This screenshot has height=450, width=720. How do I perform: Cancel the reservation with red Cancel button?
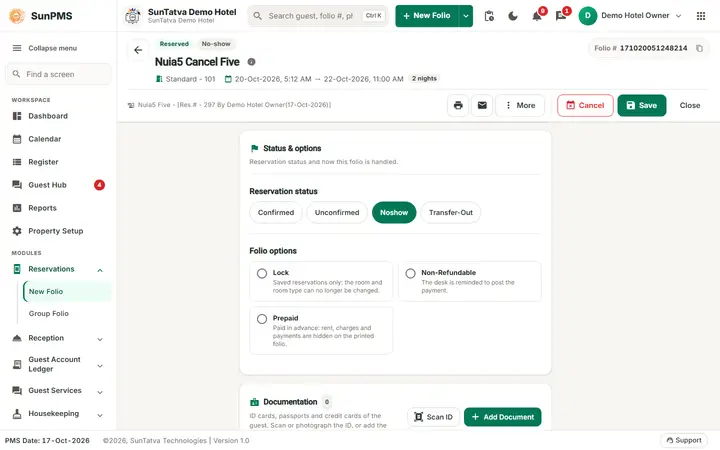coord(585,105)
